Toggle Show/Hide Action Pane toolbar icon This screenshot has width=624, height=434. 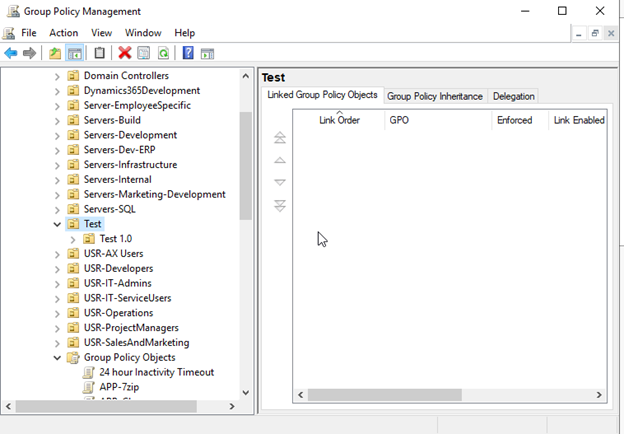[x=207, y=53]
